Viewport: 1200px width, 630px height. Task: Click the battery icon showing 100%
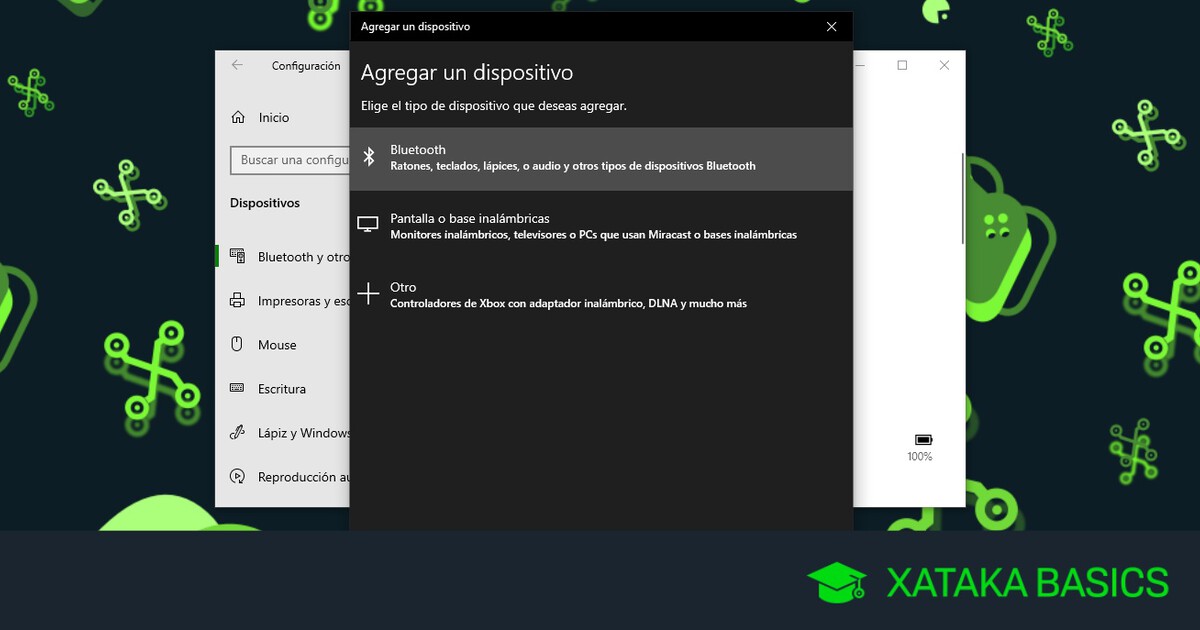pos(922,440)
